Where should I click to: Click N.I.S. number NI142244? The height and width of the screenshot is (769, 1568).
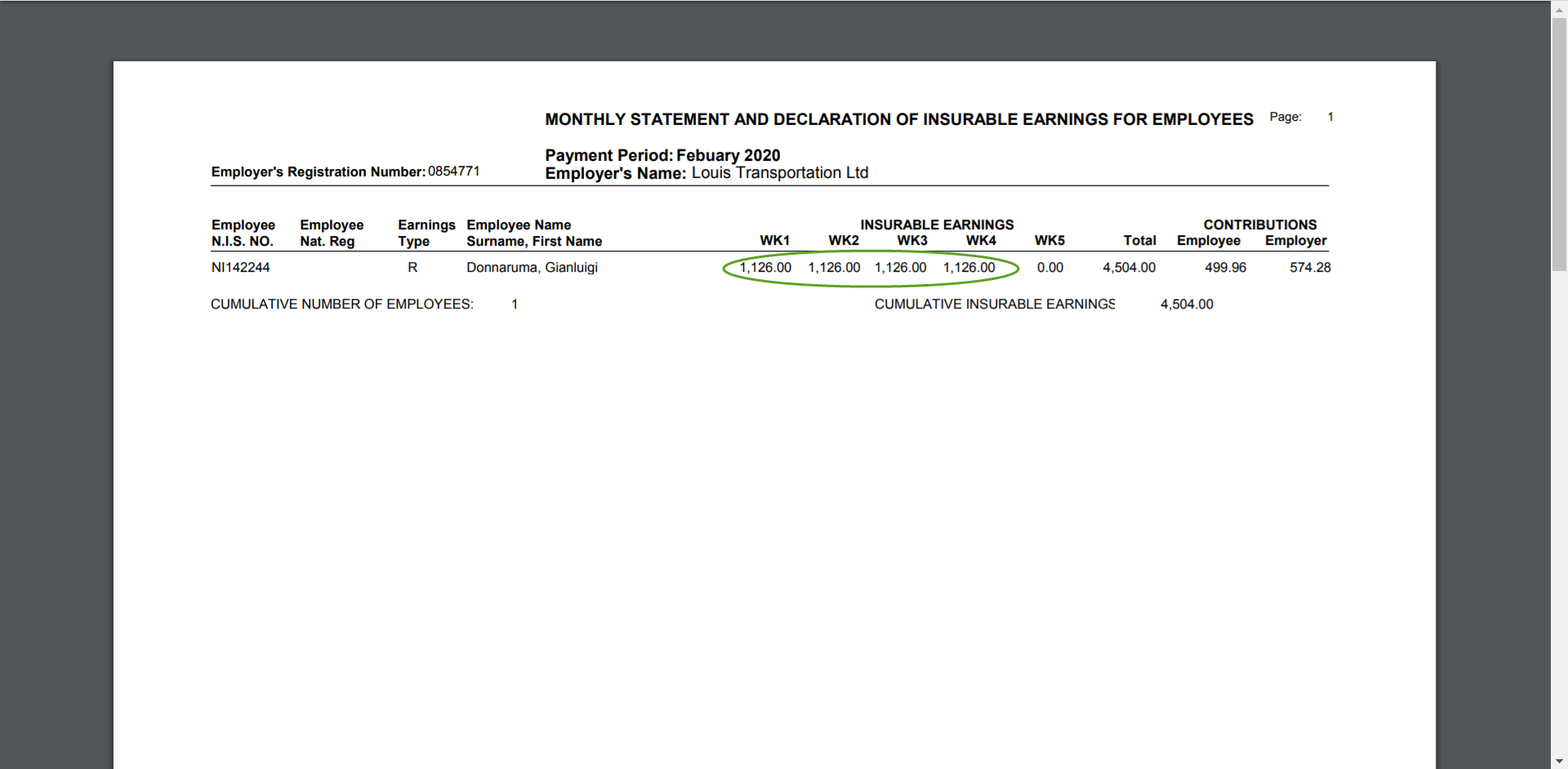240,267
